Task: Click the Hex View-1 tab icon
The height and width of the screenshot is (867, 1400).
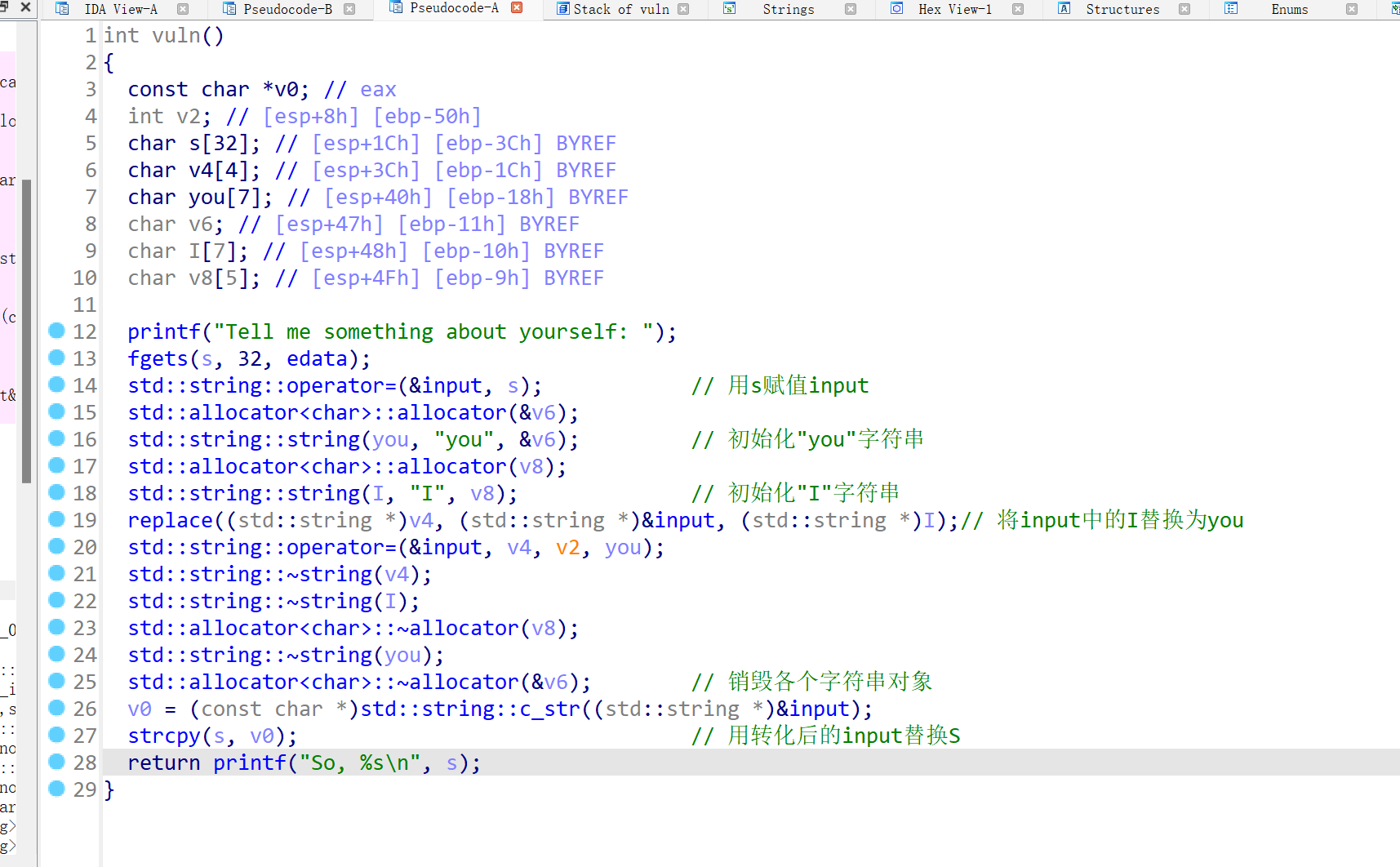Action: (x=897, y=9)
